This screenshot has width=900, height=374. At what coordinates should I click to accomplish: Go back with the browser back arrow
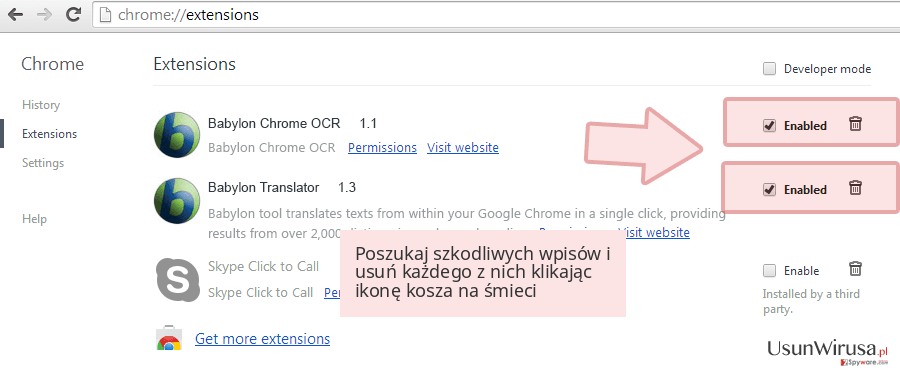(x=15, y=15)
